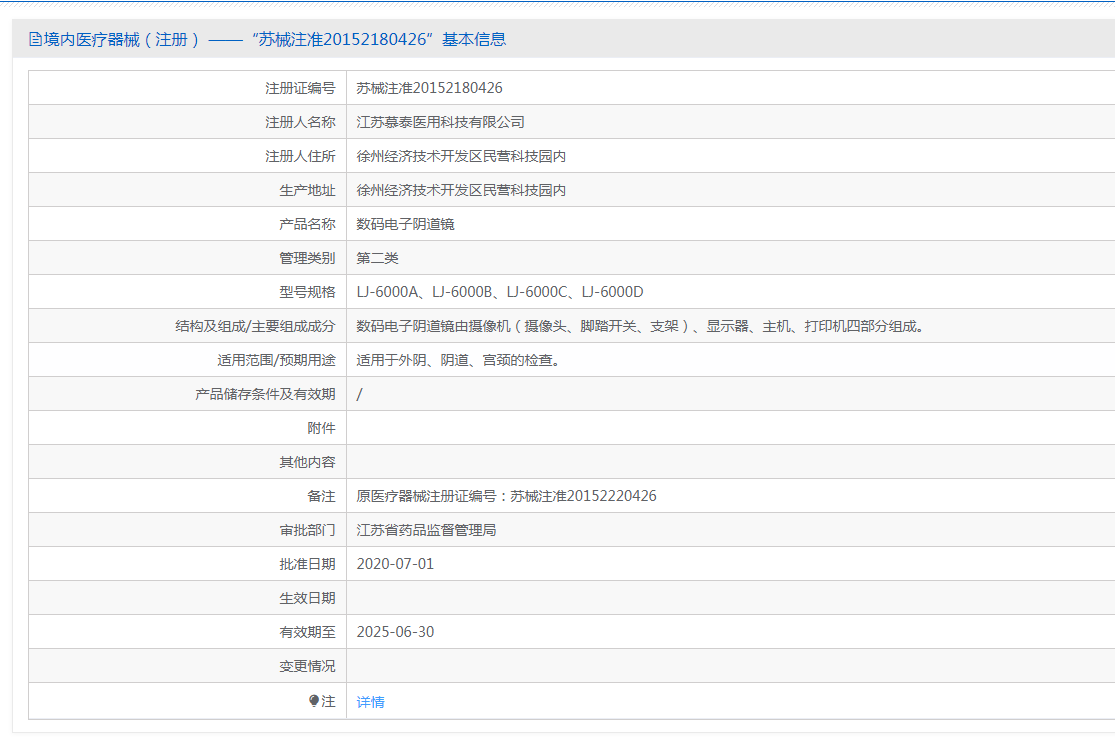Viewport: 1115px width, 737px height.
Task: Select approving department 江苏省药品监督管理局
Action: click(426, 531)
